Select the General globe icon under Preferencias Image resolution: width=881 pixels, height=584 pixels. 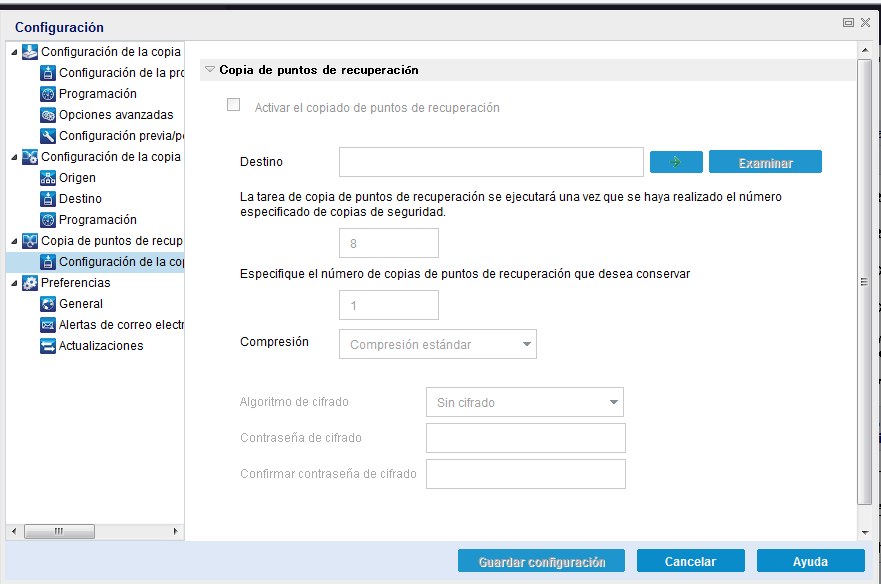coord(48,303)
